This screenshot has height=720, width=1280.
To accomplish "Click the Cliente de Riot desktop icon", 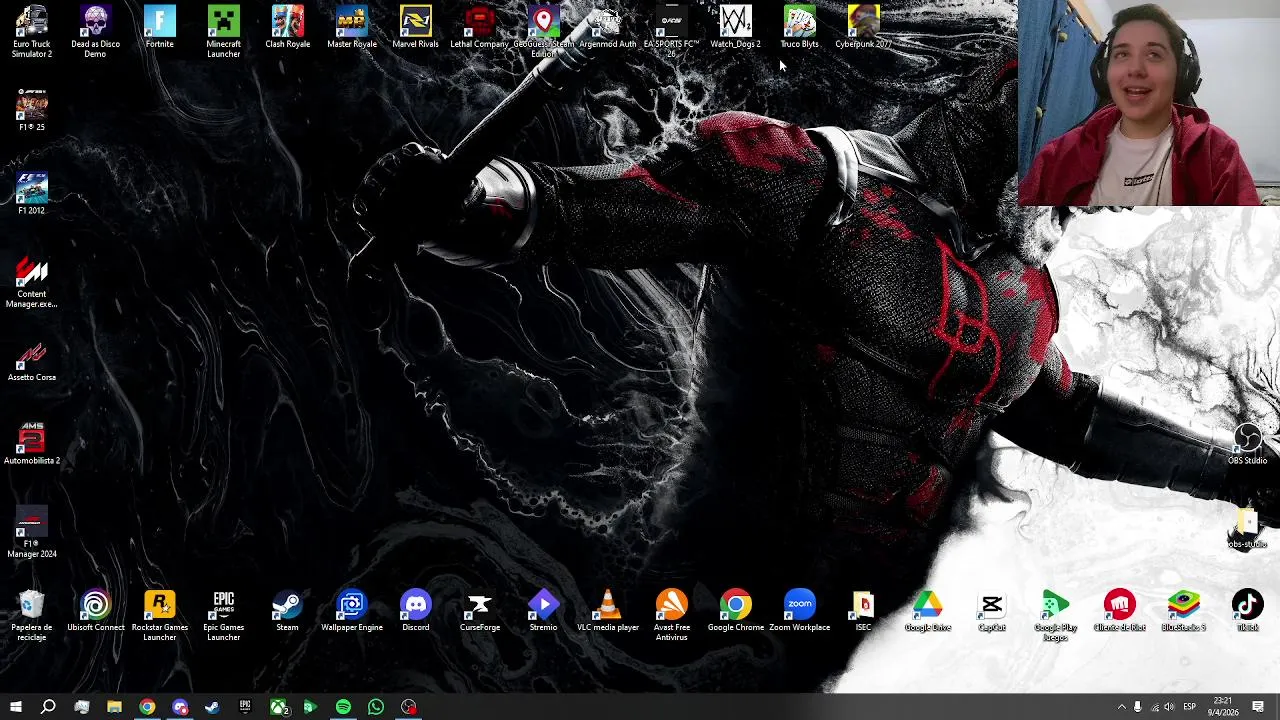I will pyautogui.click(x=1120, y=611).
